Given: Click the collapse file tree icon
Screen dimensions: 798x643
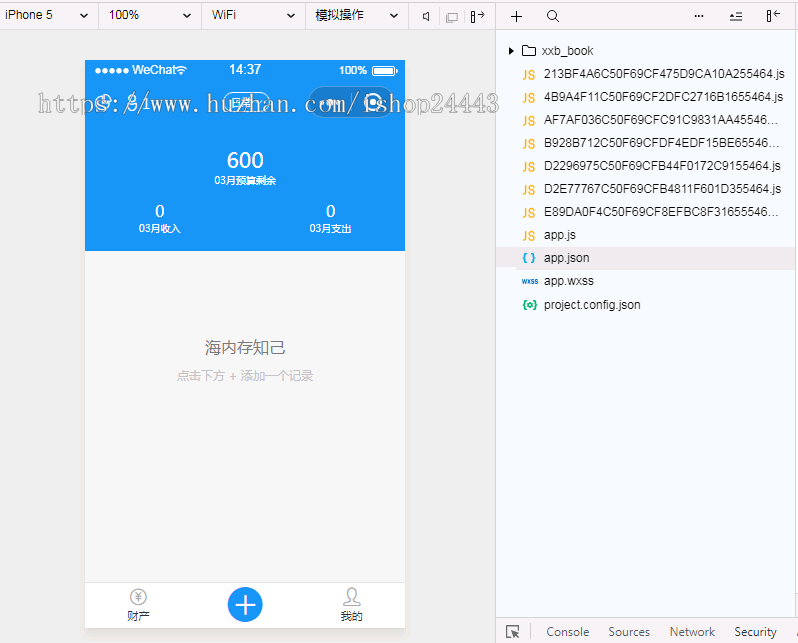Looking at the screenshot, I should 736,16.
